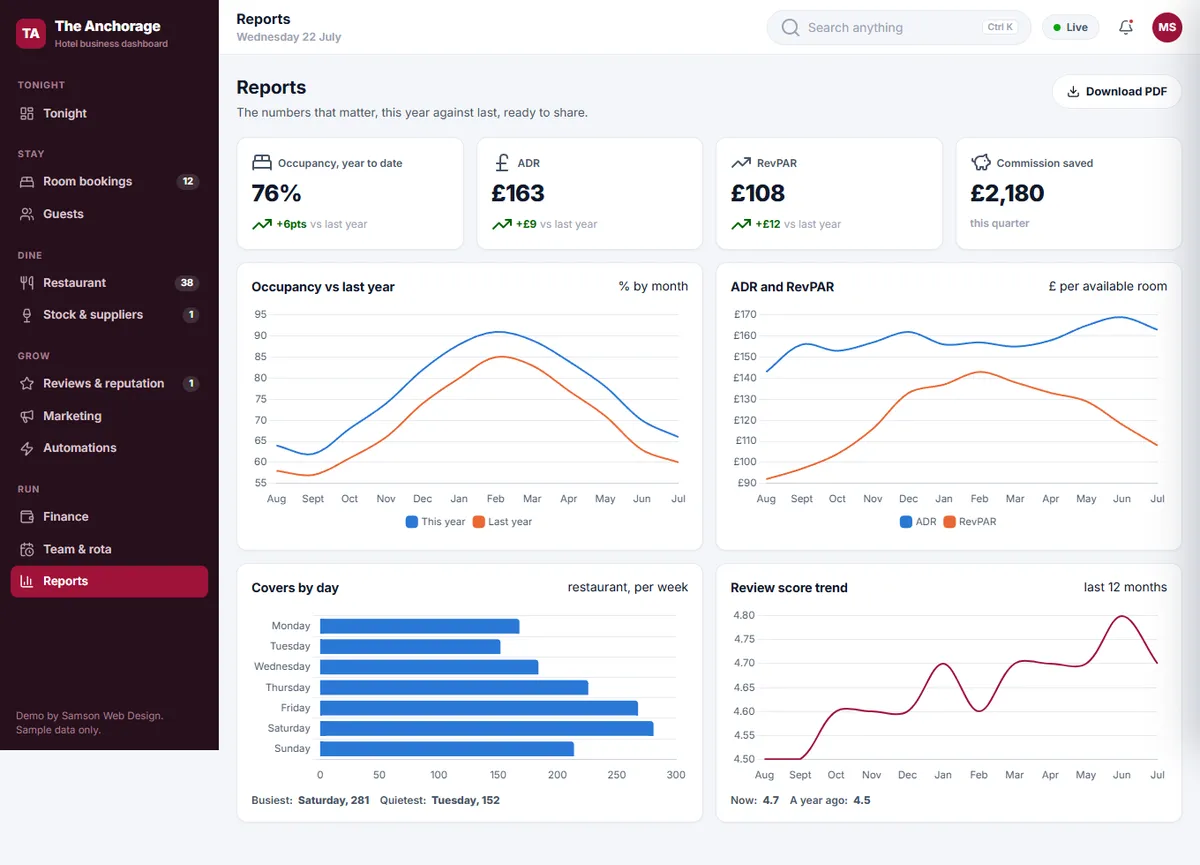Navigate to Restaurant
The height and width of the screenshot is (865, 1200).
(x=109, y=283)
